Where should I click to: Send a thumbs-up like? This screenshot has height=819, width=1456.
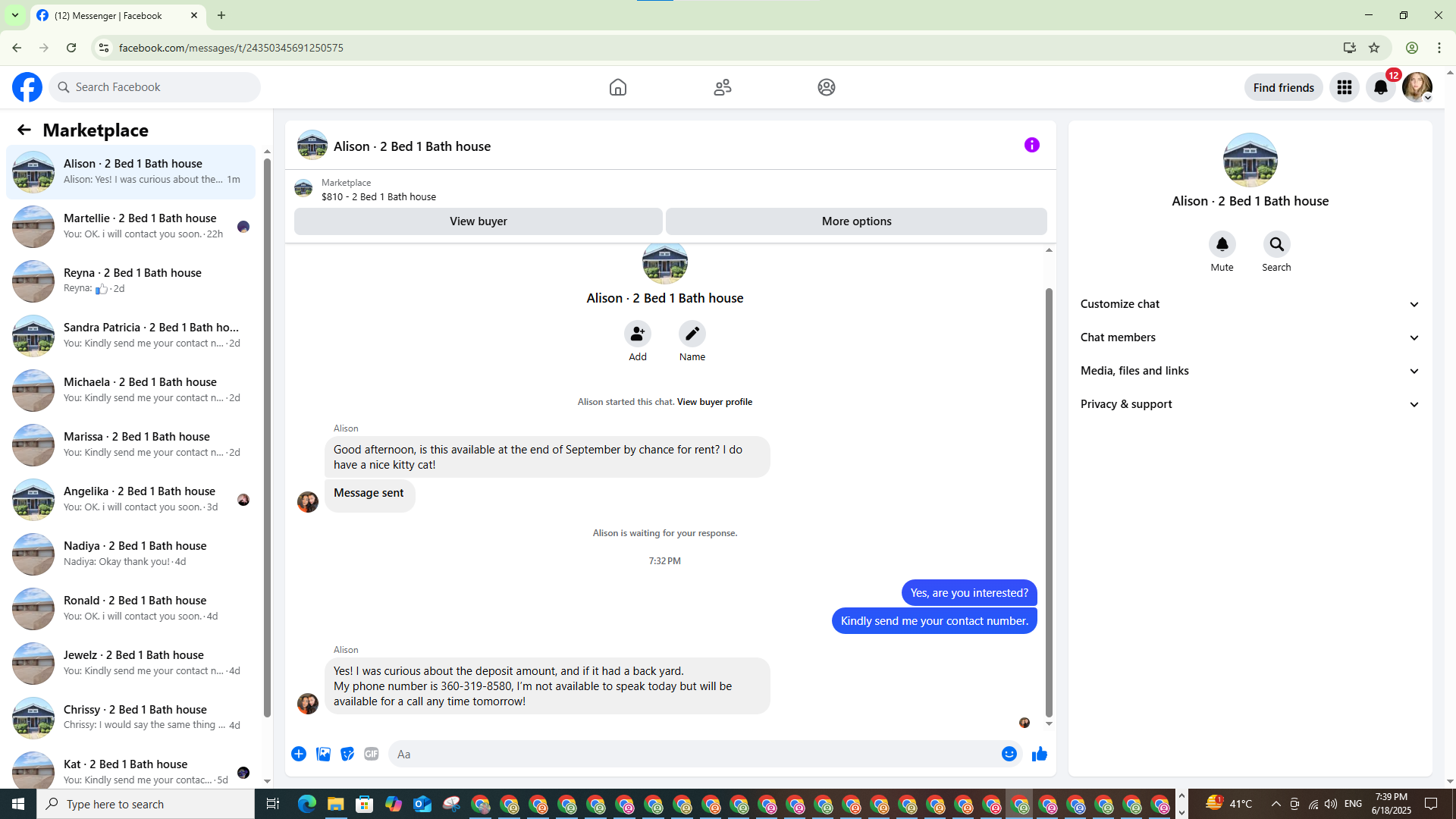pyautogui.click(x=1040, y=754)
